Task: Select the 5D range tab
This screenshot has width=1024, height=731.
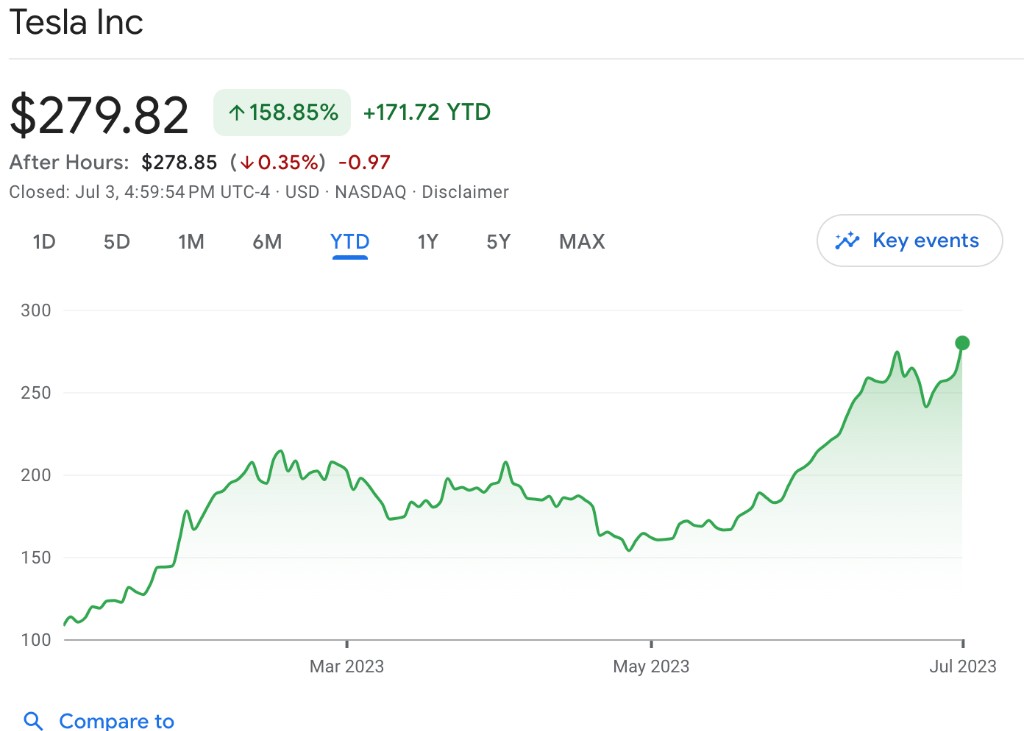Action: 117,242
